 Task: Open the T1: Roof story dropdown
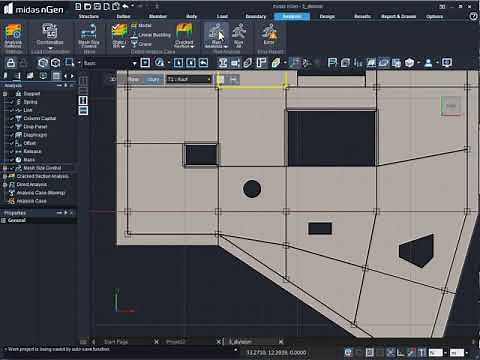[x=189, y=79]
